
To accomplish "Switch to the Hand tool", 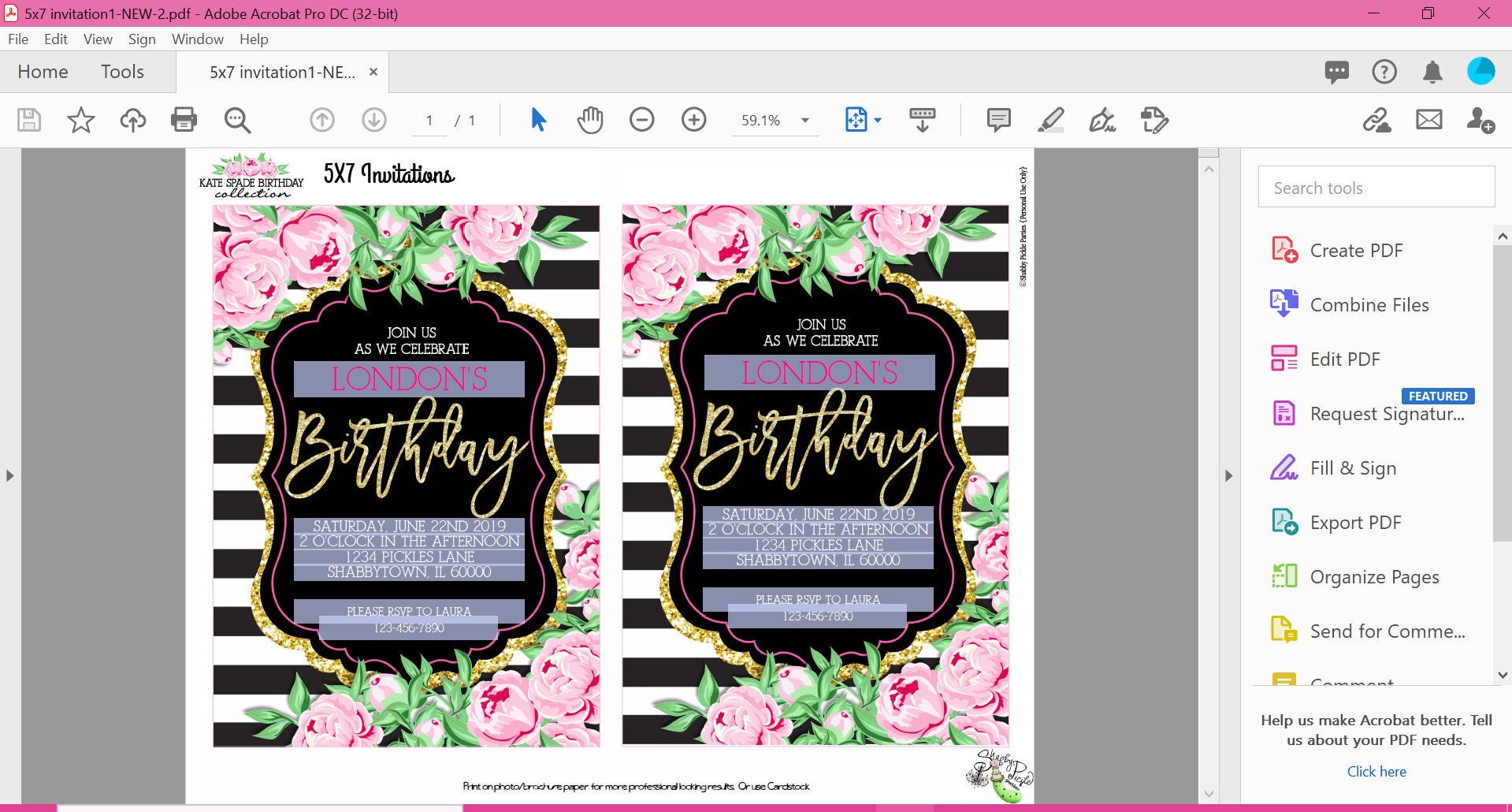I will tap(589, 120).
